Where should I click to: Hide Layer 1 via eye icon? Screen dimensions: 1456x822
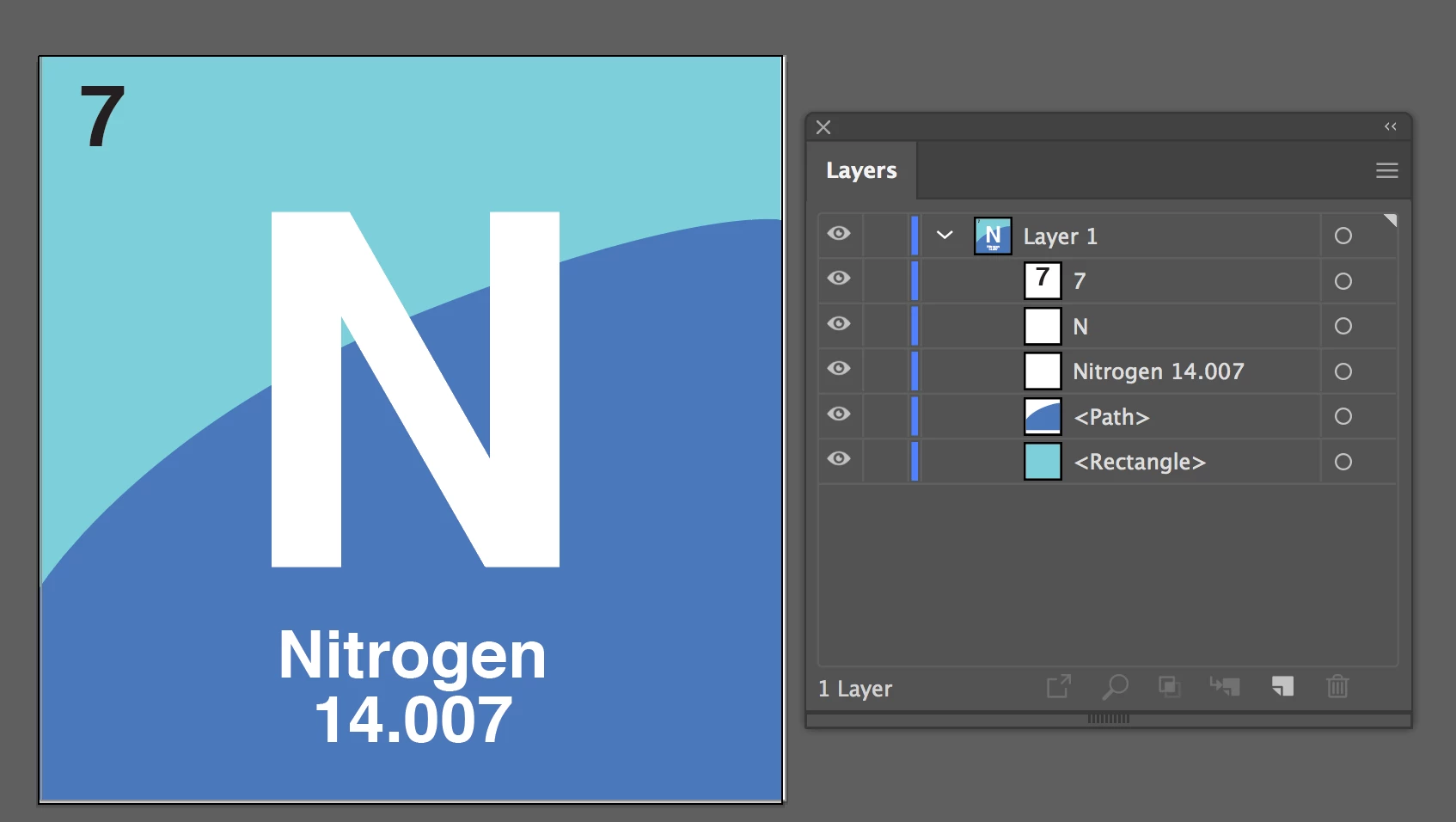(839, 234)
